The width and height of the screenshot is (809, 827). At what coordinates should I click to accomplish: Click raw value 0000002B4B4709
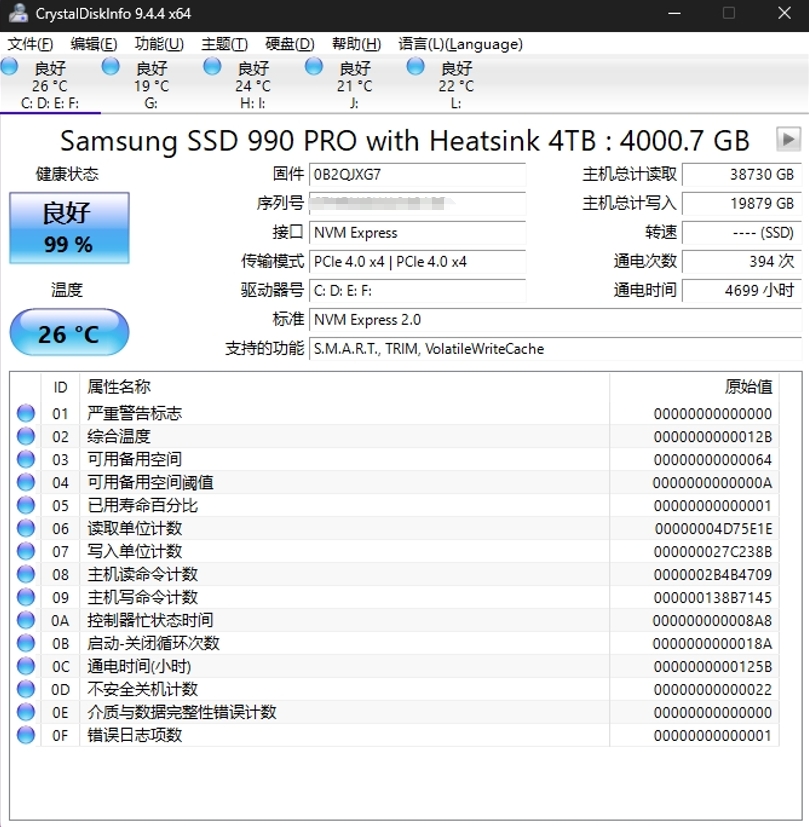(713, 574)
